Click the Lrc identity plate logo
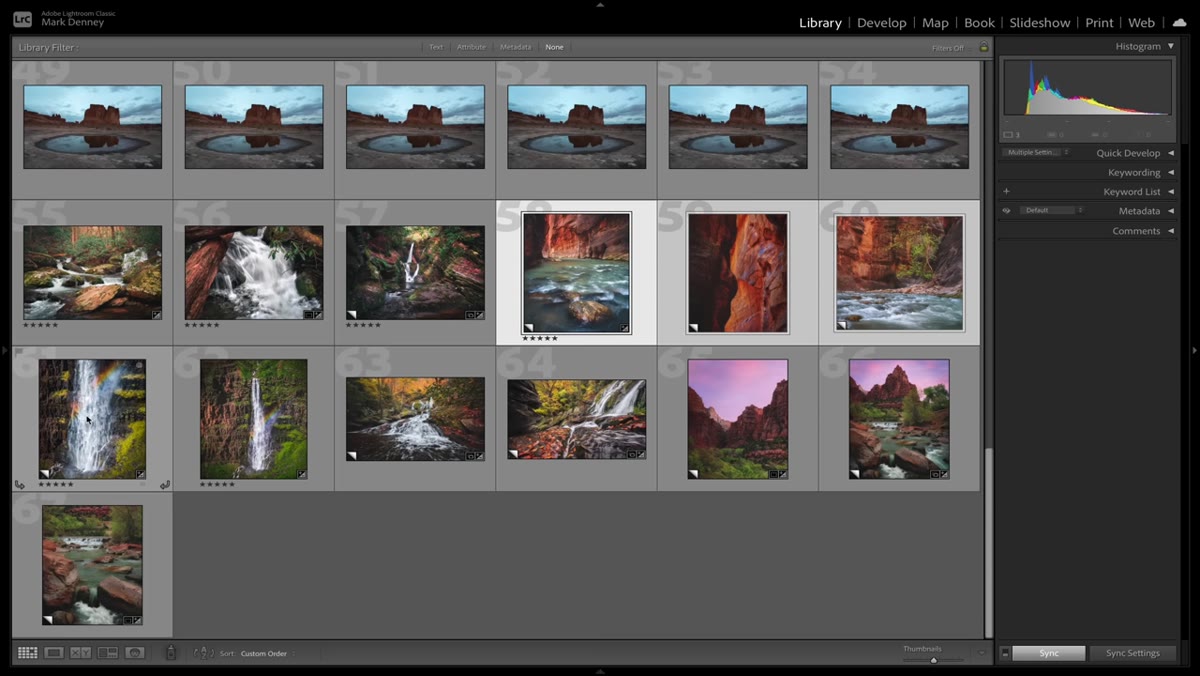This screenshot has width=1200, height=676. 22,18
